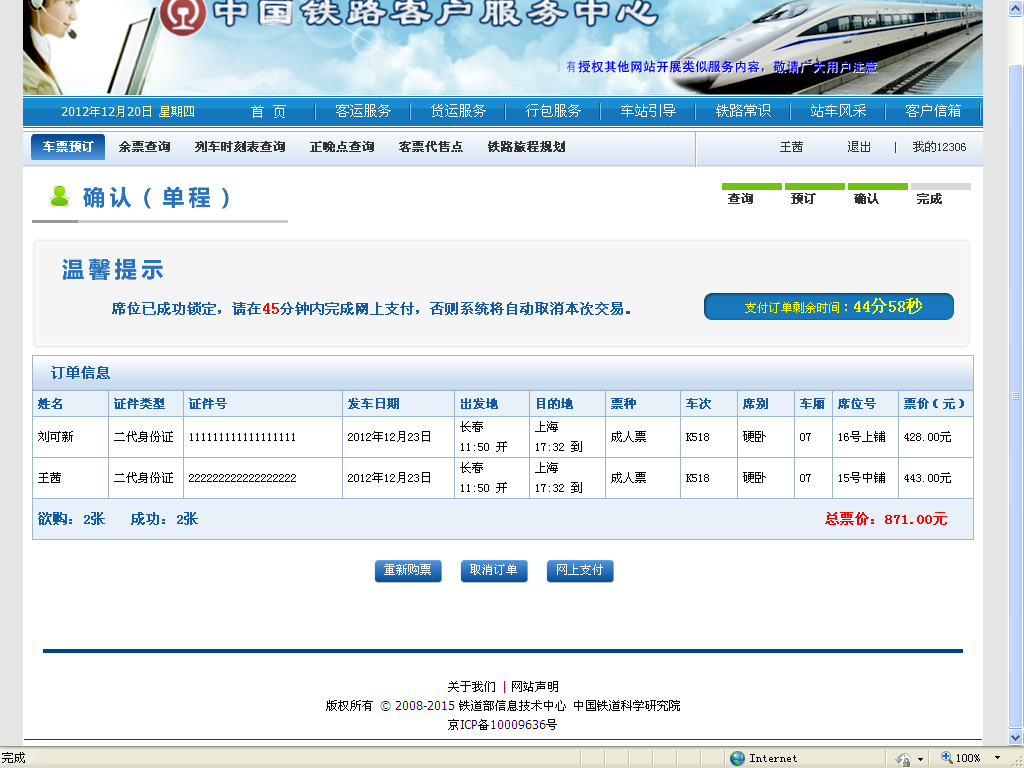Open the 行包服务 menu
Screen dimensions: 1024x768
coord(553,112)
